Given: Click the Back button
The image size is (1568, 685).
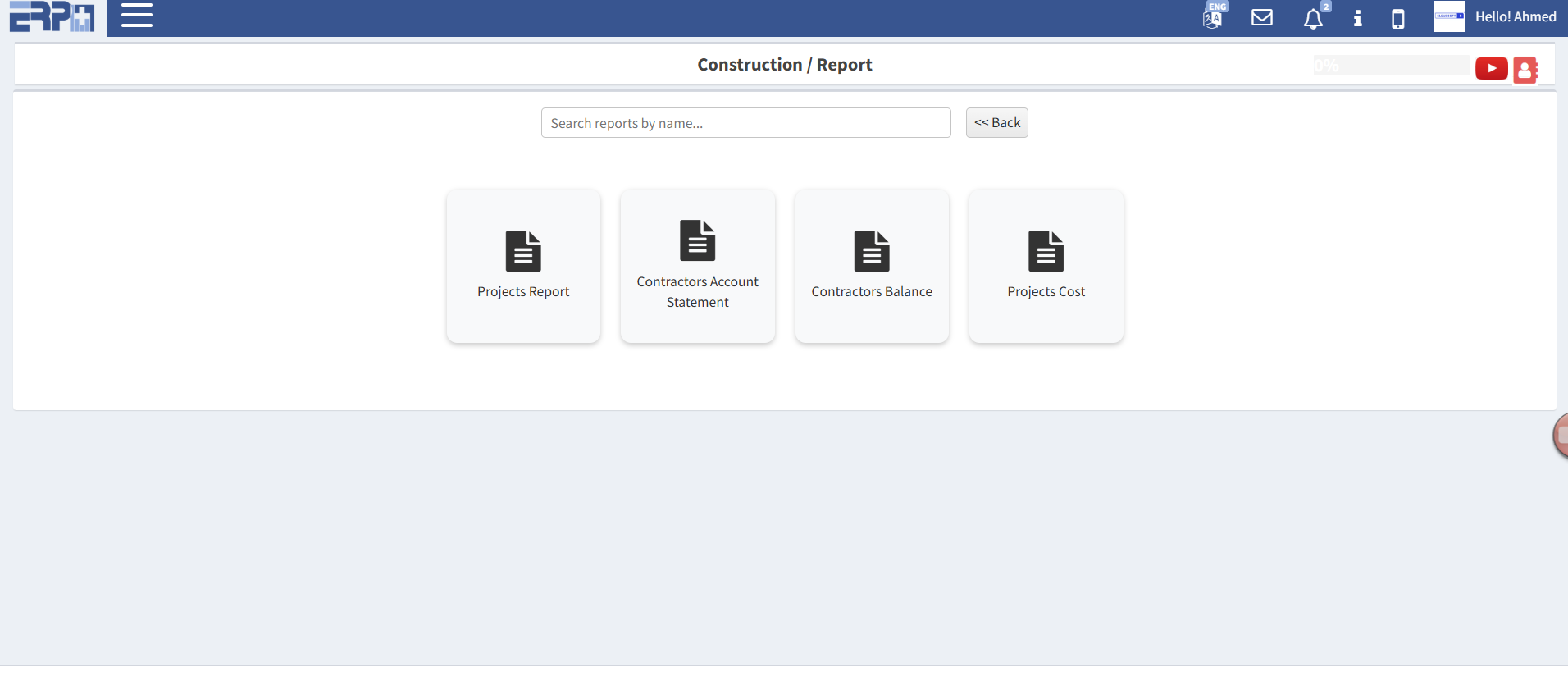Looking at the screenshot, I should coord(996,123).
